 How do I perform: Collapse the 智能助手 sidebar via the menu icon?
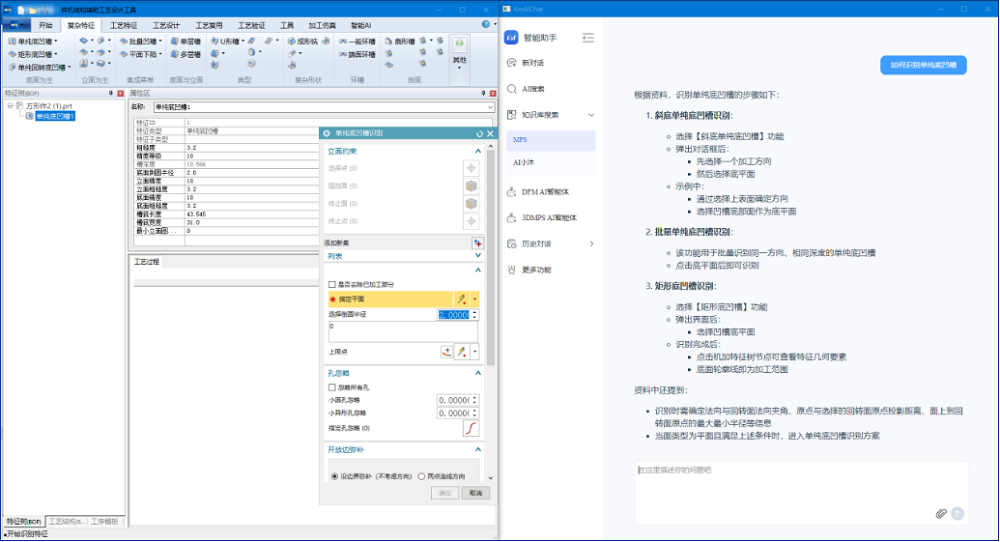click(x=588, y=38)
